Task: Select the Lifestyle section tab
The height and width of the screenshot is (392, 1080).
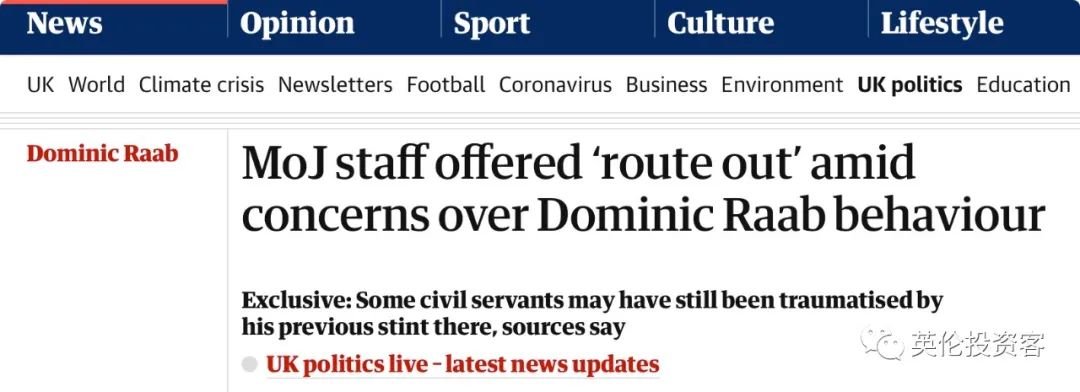Action: pyautogui.click(x=942, y=24)
